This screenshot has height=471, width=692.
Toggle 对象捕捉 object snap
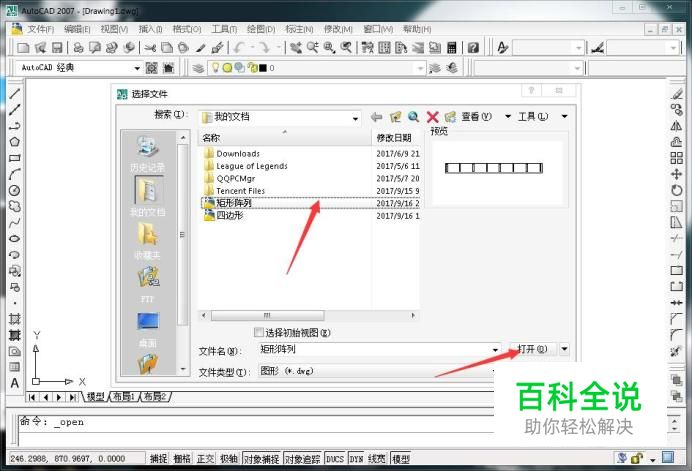[262, 459]
